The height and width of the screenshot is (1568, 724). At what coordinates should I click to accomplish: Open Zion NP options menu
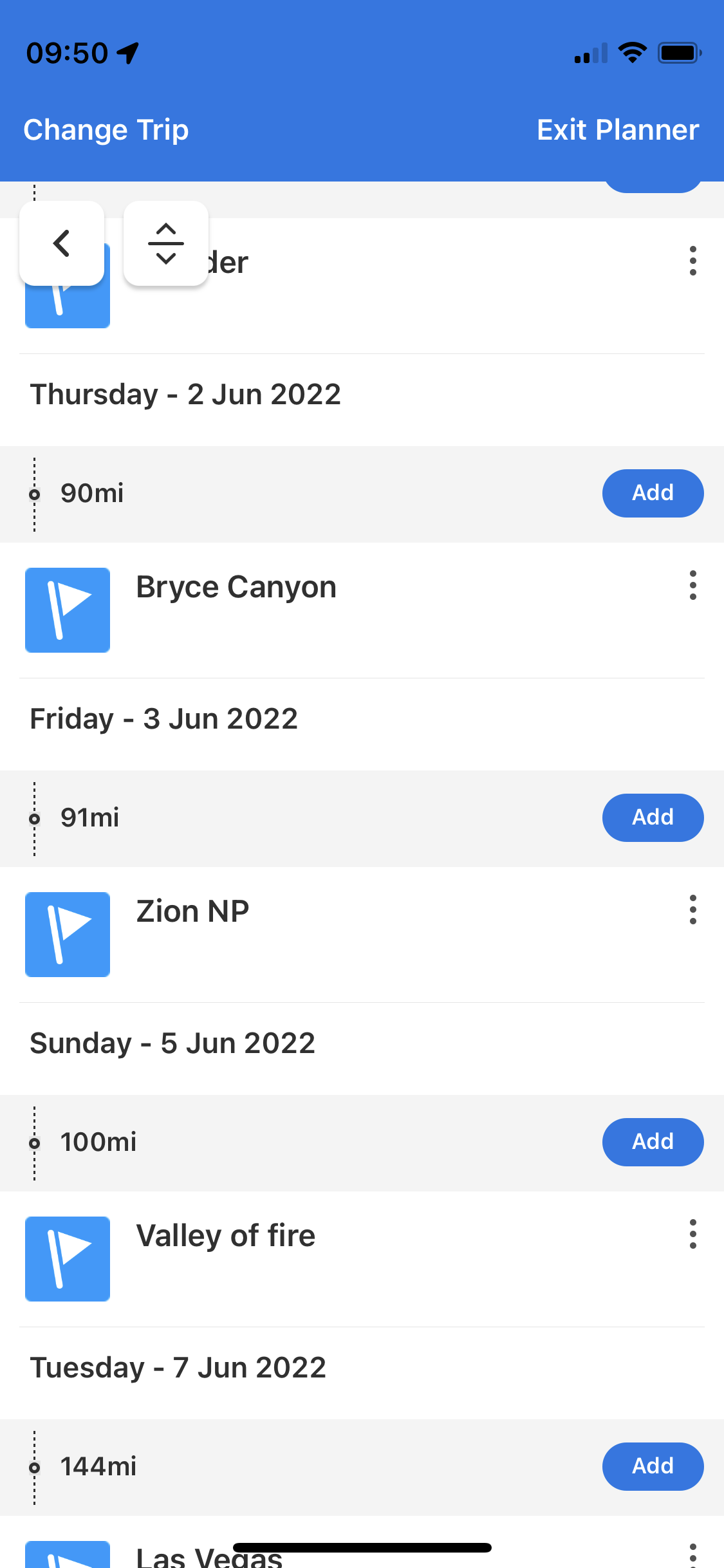click(x=692, y=910)
